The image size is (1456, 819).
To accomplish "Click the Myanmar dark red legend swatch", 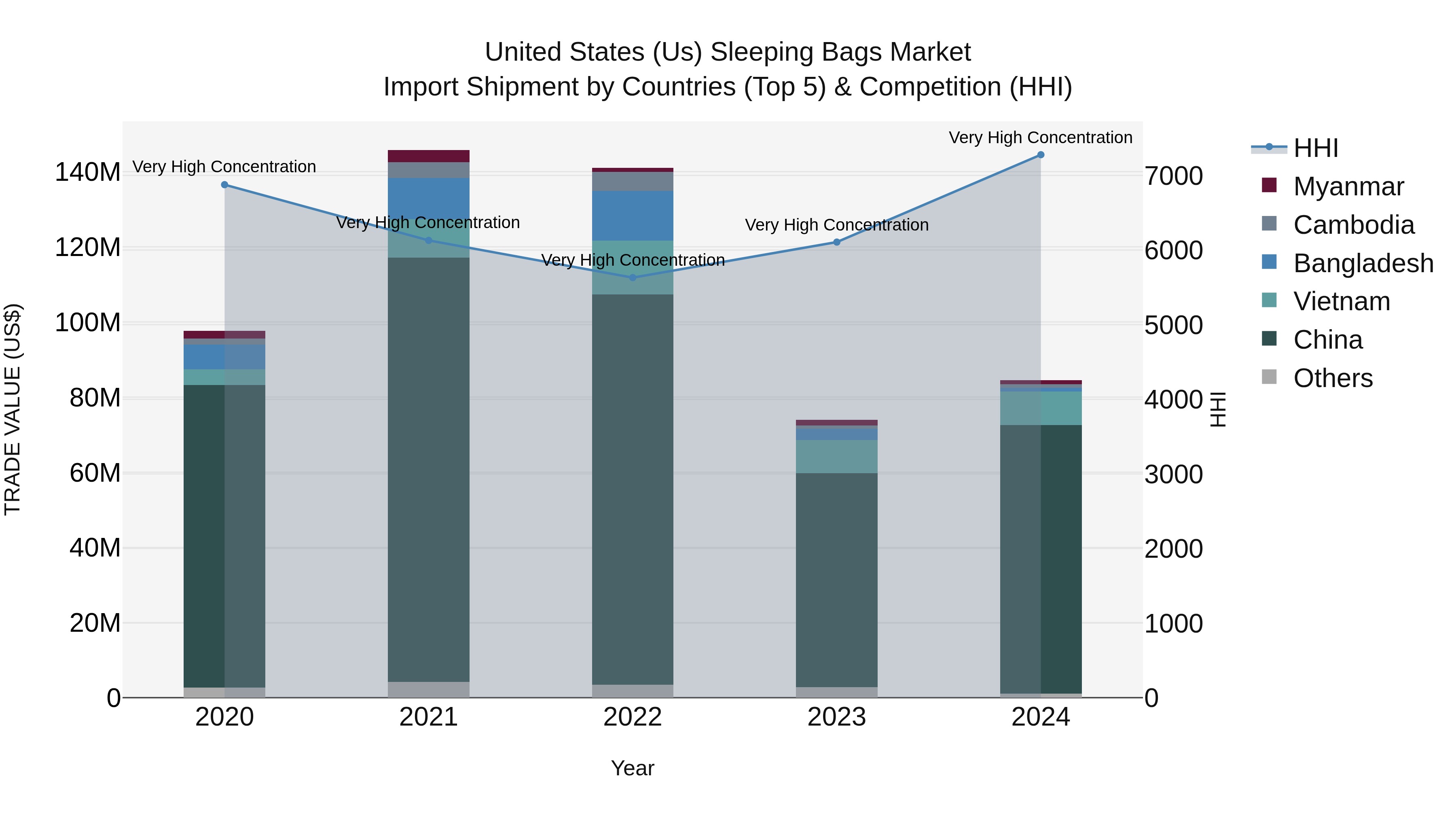I will [x=1269, y=185].
